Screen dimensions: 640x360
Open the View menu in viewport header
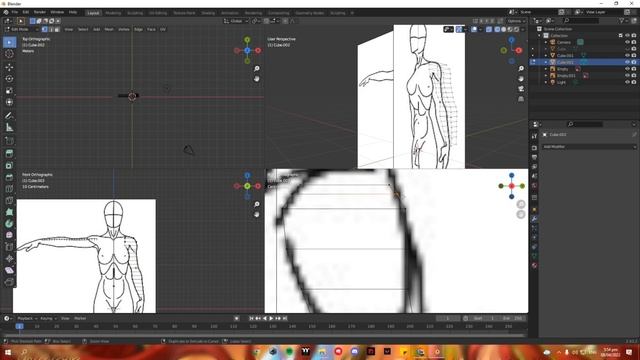69,29
